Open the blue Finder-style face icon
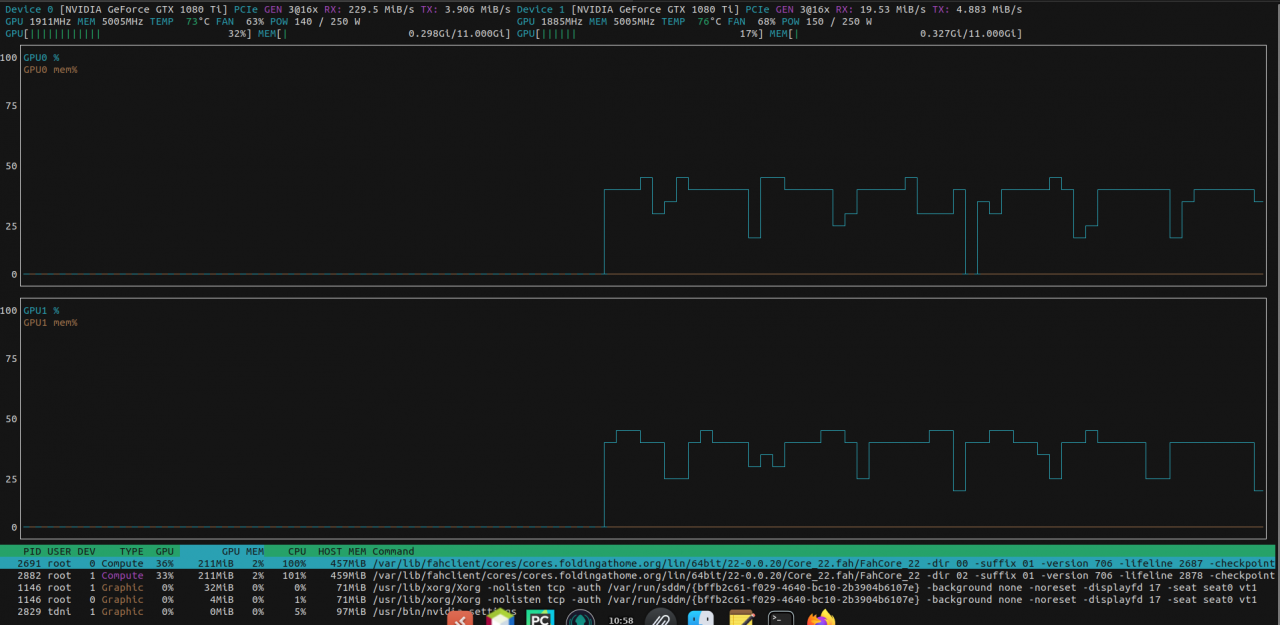The image size is (1280, 625). point(701,619)
